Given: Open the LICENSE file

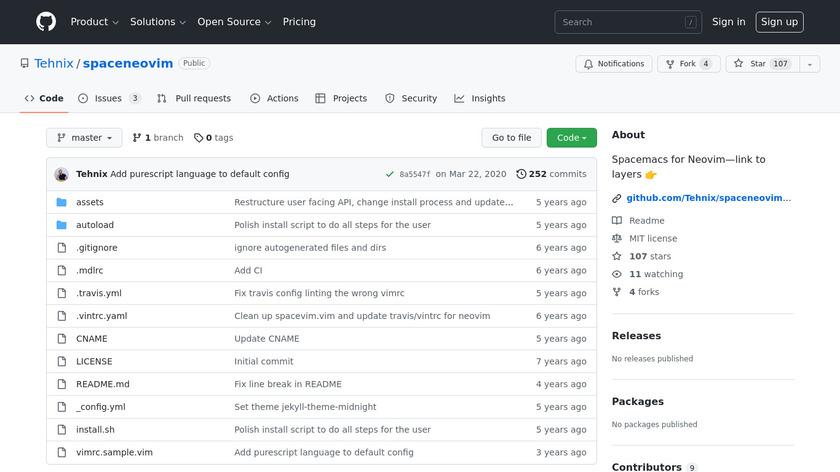Looking at the screenshot, I should coord(94,362).
